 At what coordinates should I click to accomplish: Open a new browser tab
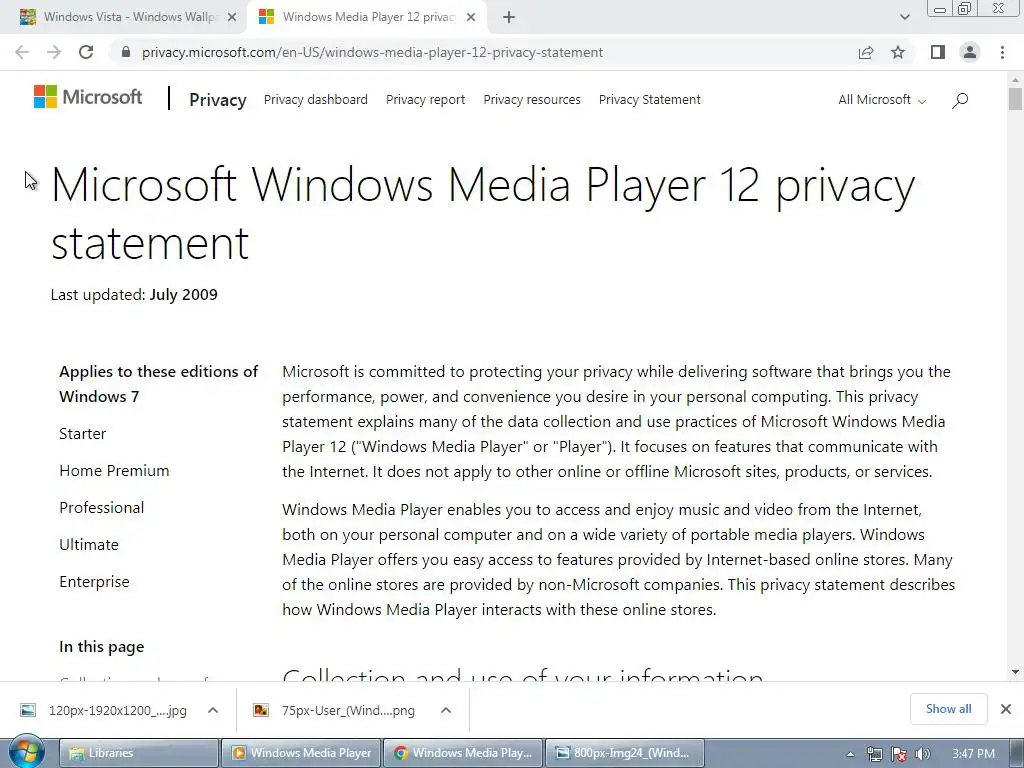click(x=509, y=18)
